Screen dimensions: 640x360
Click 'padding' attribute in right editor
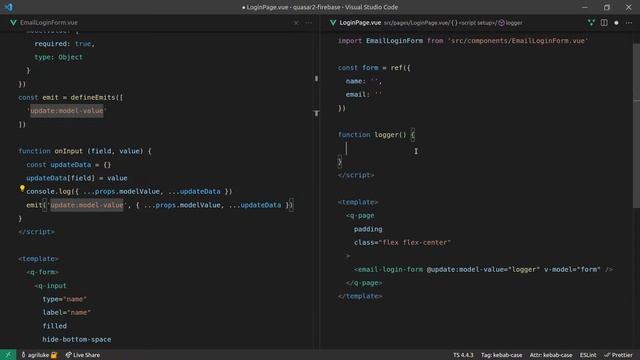(x=368, y=229)
